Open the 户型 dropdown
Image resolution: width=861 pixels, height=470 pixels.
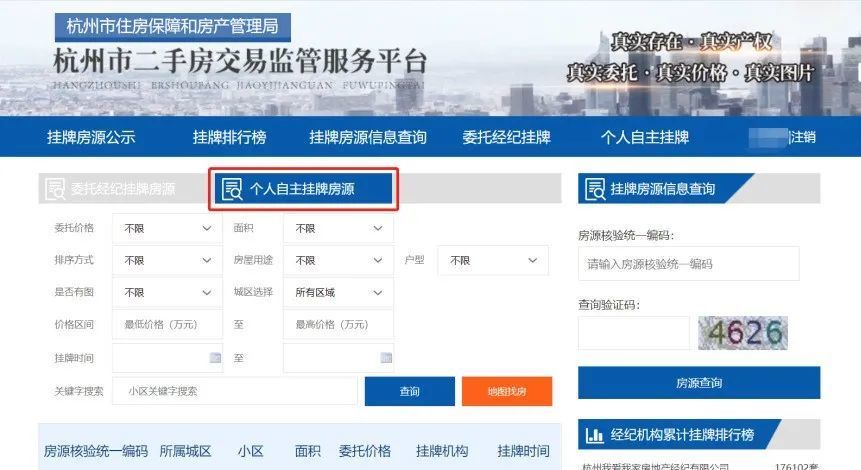click(x=493, y=260)
